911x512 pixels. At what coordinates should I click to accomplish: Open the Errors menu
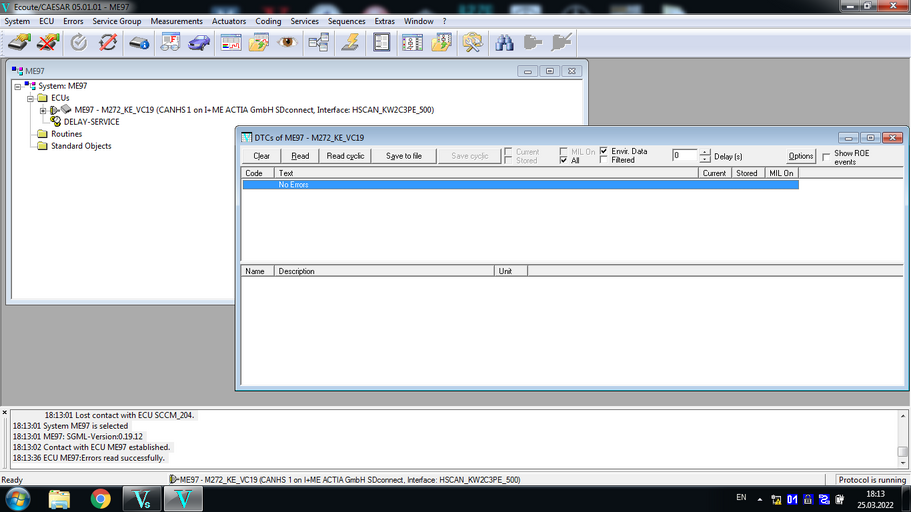pyautogui.click(x=73, y=21)
